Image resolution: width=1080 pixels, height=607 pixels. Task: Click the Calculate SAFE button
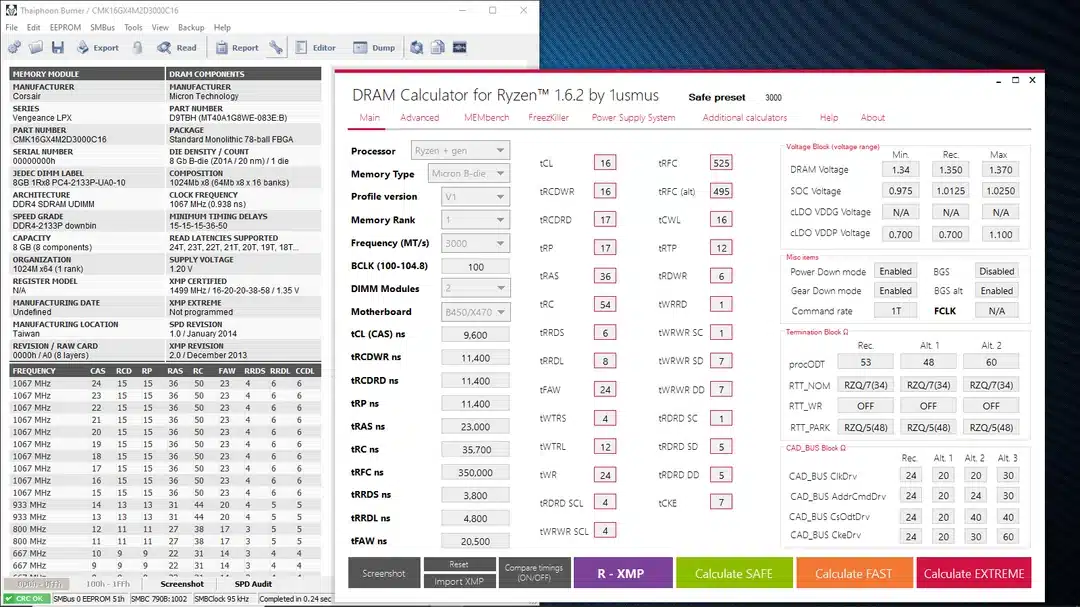click(733, 573)
